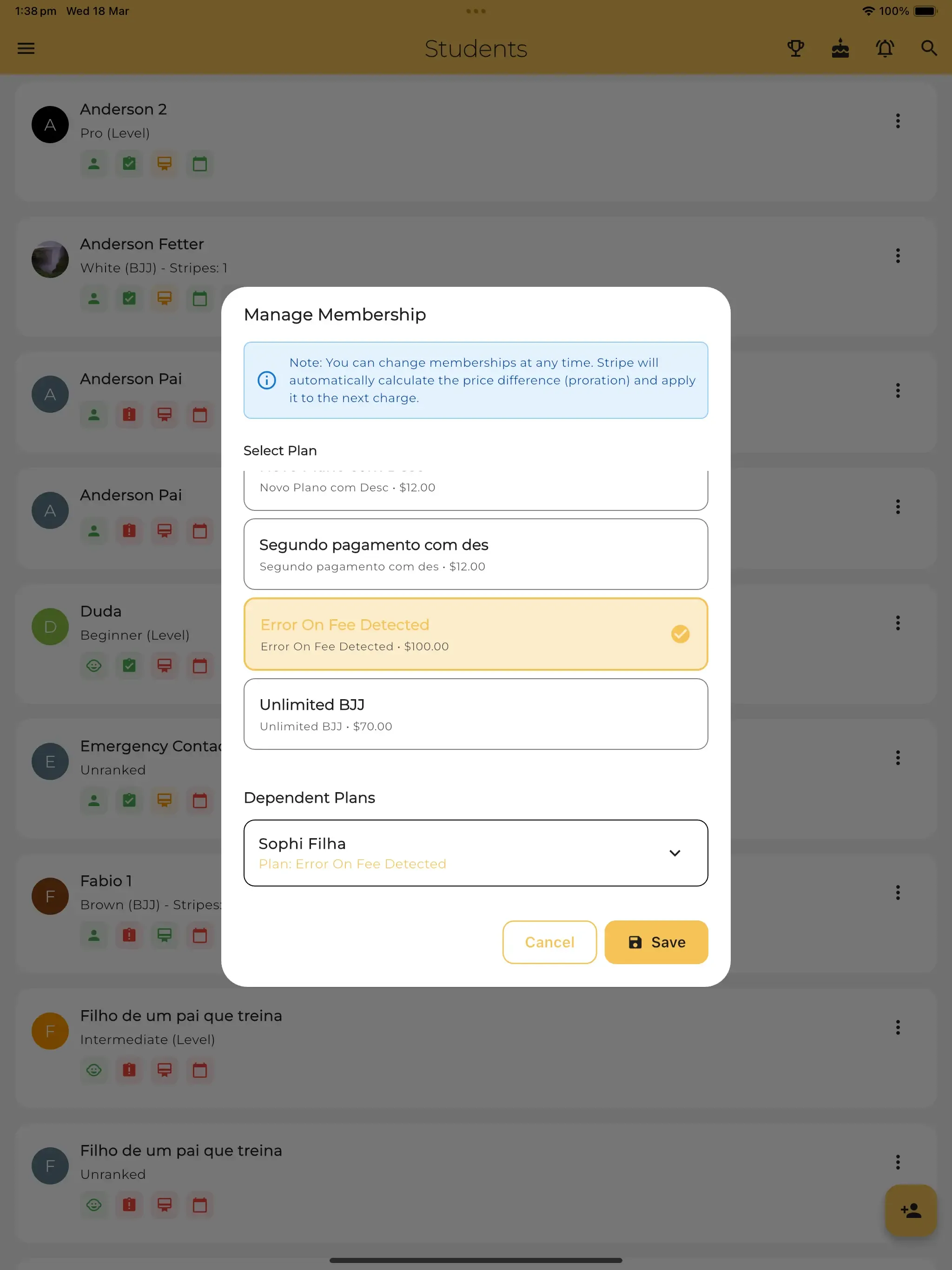Viewport: 952px width, 1270px height.
Task: Select the Segundo pagamento com des plan
Action: point(476,554)
